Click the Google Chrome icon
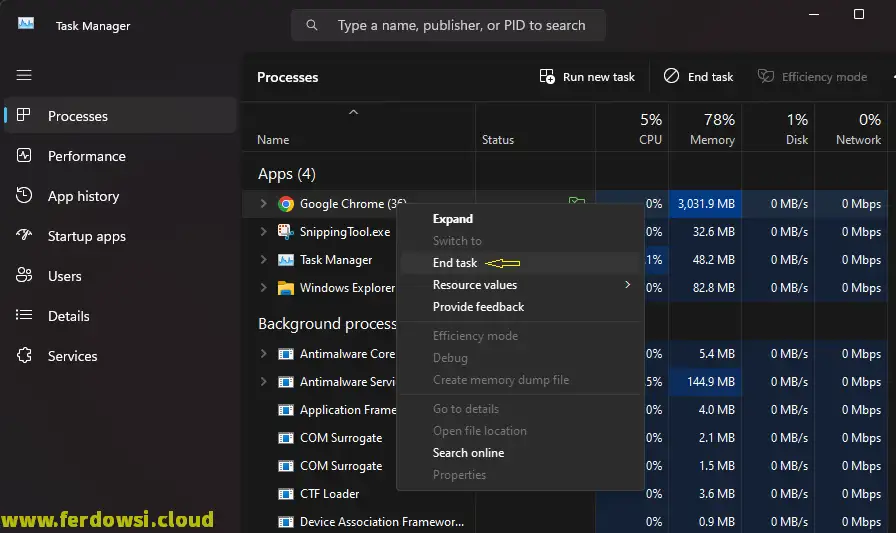896x533 pixels. (286, 204)
